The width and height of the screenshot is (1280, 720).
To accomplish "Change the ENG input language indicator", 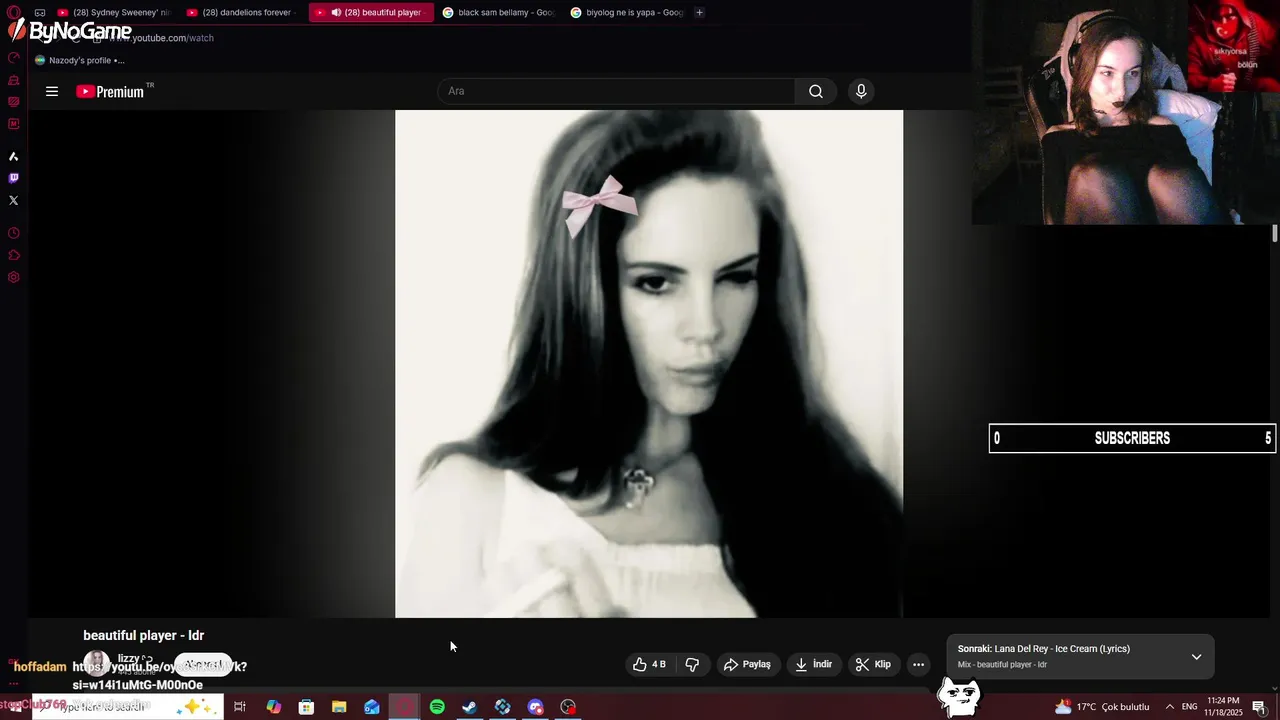I will (1190, 707).
